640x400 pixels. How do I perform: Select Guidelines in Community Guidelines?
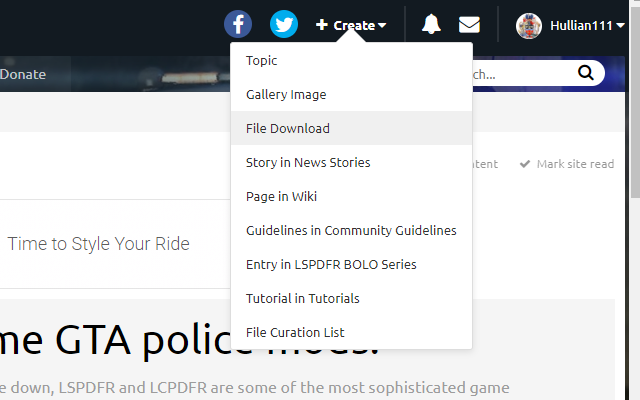pos(351,230)
